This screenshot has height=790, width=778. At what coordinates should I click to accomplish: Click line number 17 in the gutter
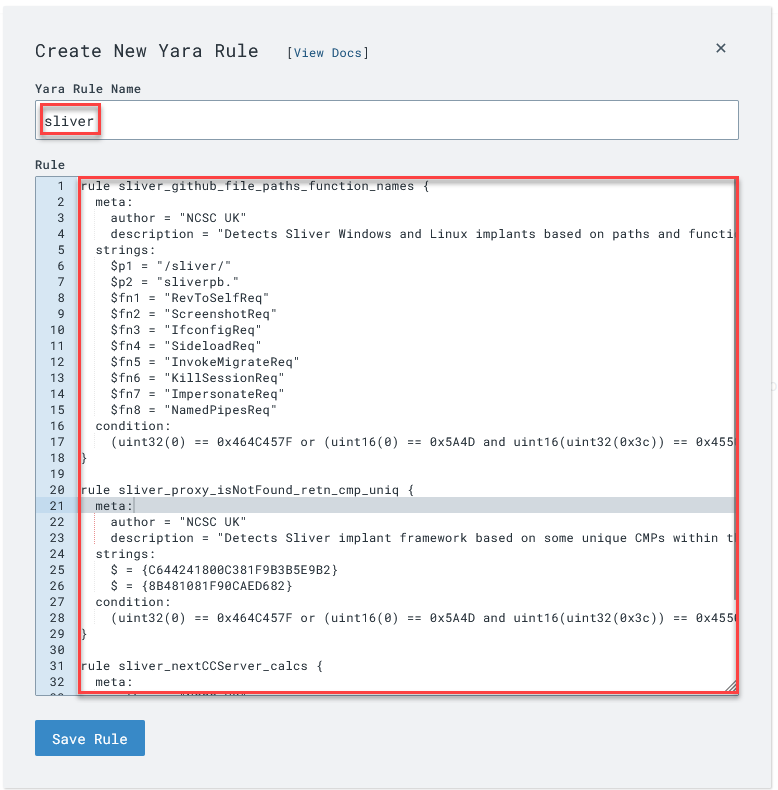tap(57, 442)
